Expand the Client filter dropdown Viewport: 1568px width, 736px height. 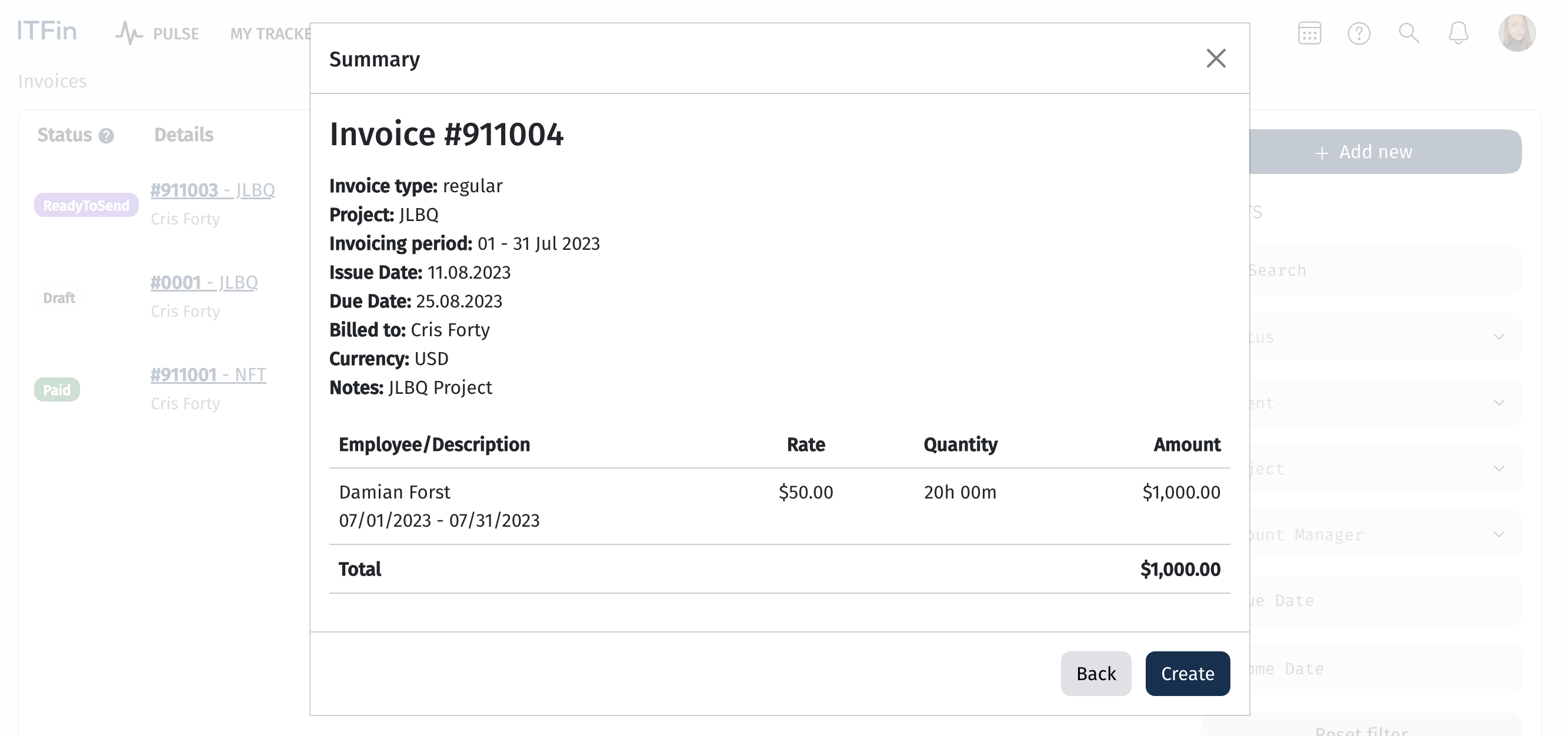pos(1384,403)
